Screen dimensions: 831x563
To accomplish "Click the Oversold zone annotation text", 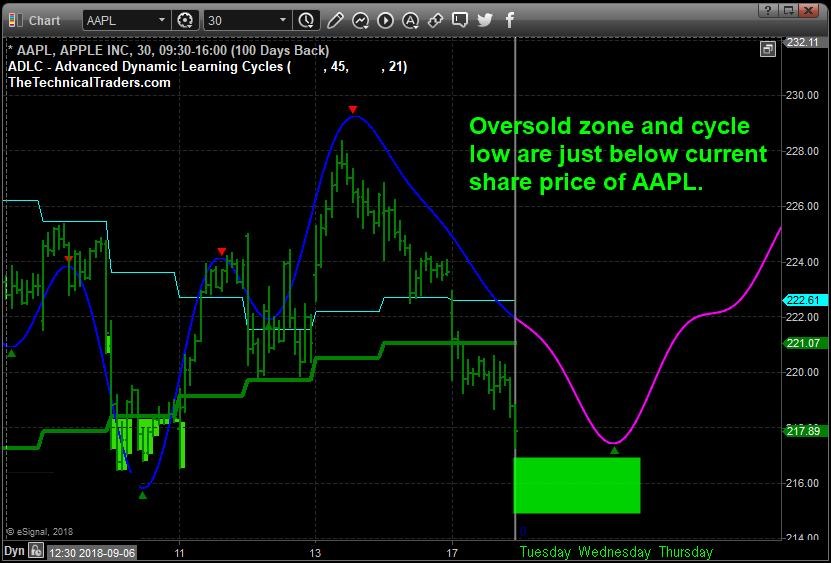I will tap(618, 154).
